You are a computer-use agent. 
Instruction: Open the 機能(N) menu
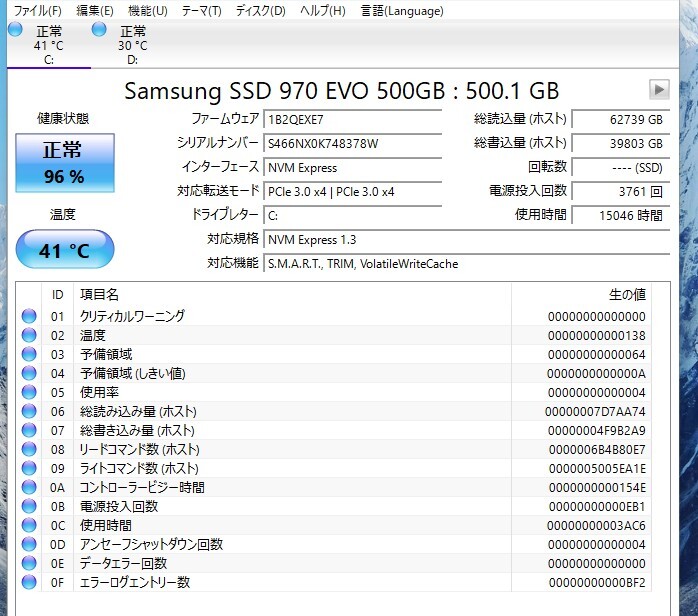[x=147, y=11]
